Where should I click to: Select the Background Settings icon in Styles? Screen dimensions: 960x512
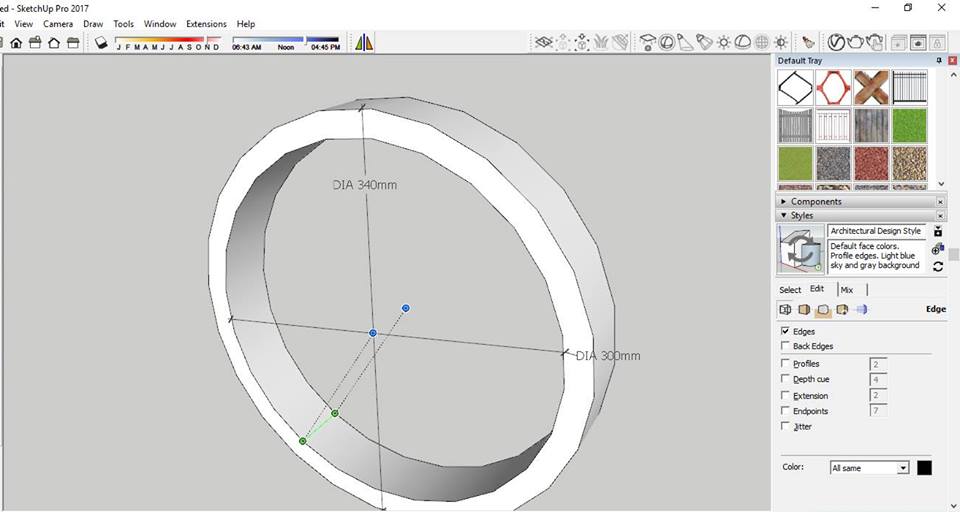click(823, 310)
